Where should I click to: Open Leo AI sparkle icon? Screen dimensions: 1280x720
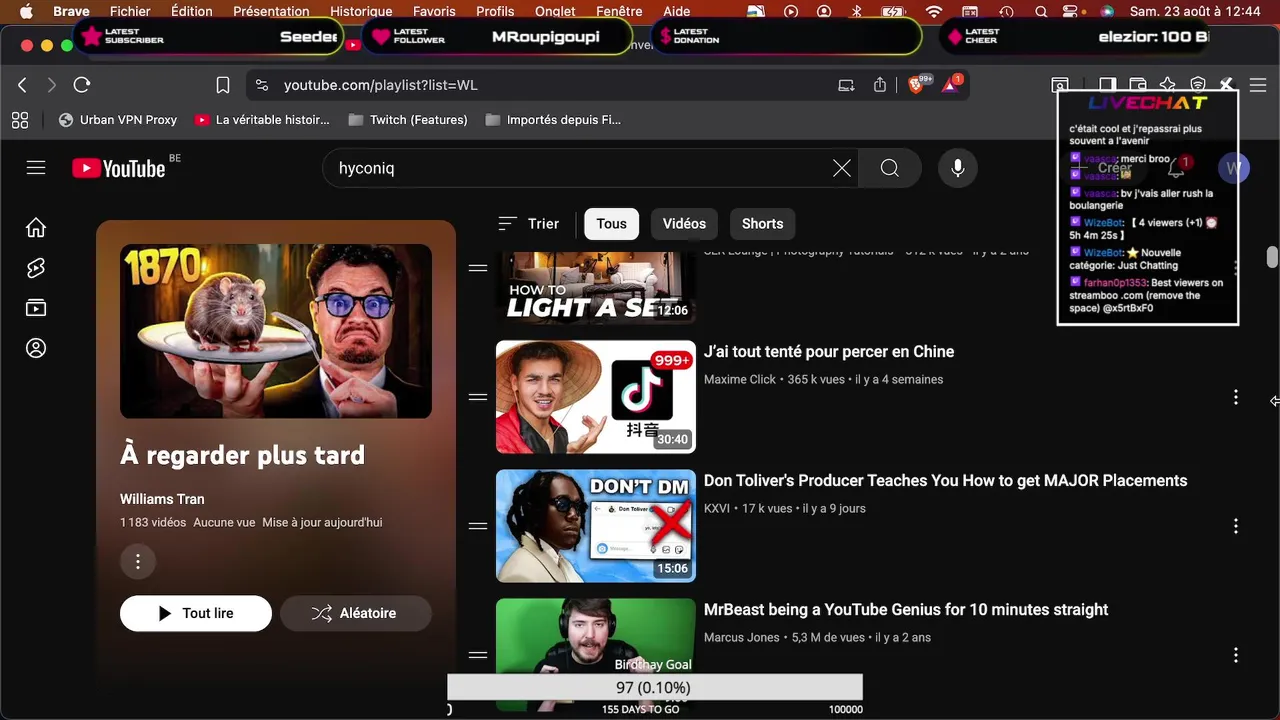[1168, 85]
